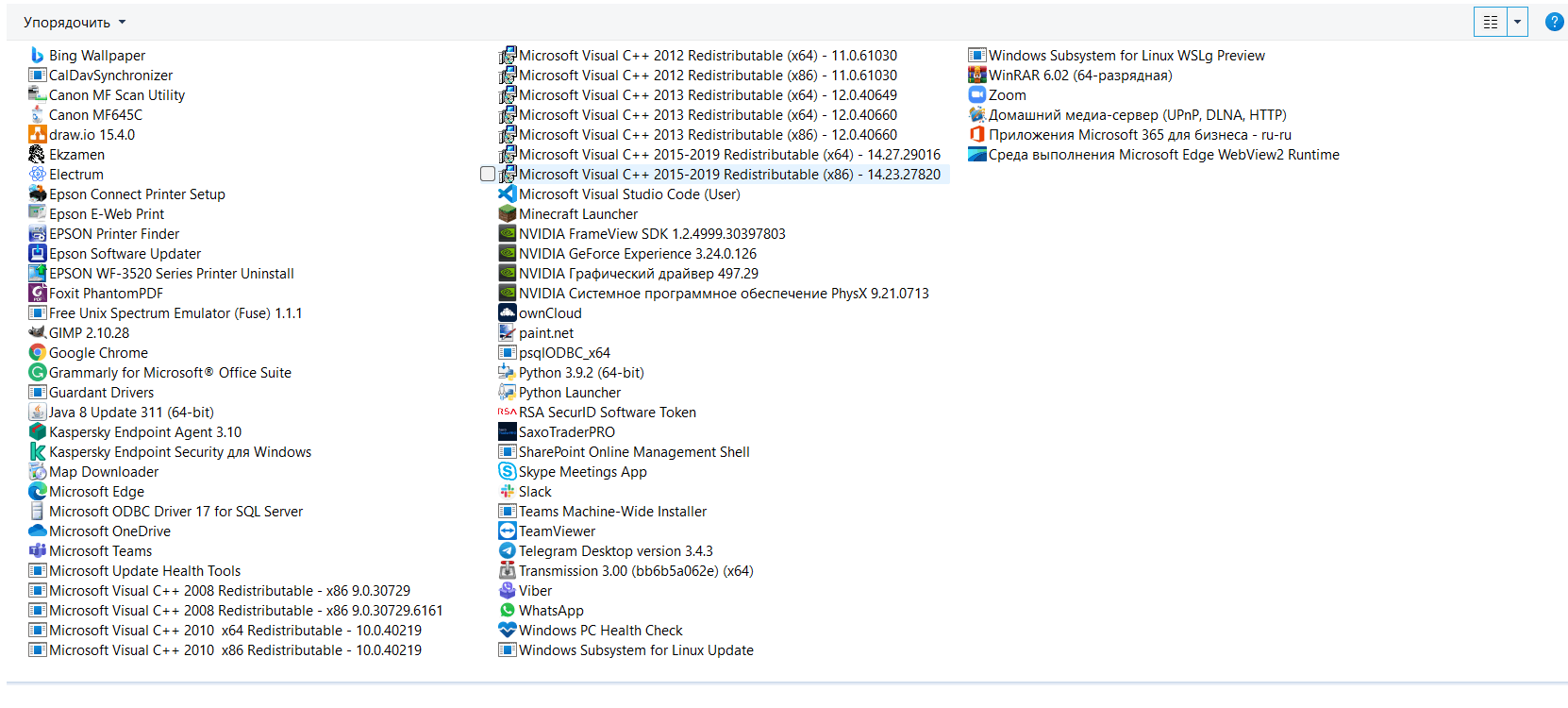Click the Ekzamen program icon
Screen dimensions: 1568x708
click(38, 155)
